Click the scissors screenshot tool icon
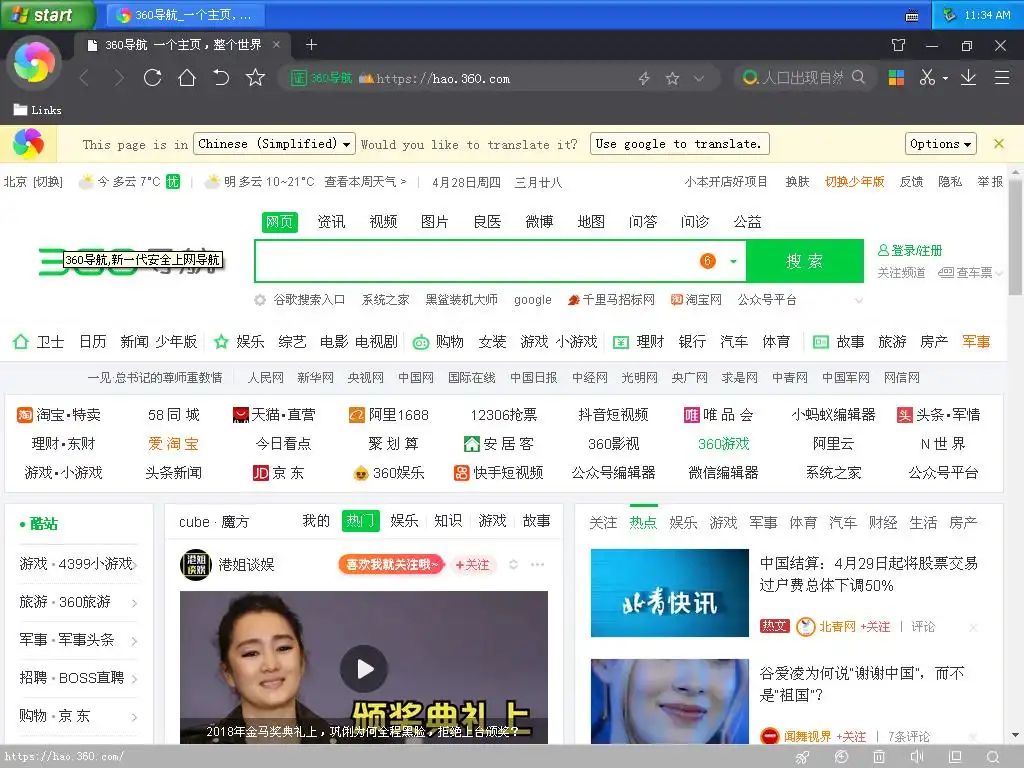Image resolution: width=1024 pixels, height=768 pixels. pos(927,78)
